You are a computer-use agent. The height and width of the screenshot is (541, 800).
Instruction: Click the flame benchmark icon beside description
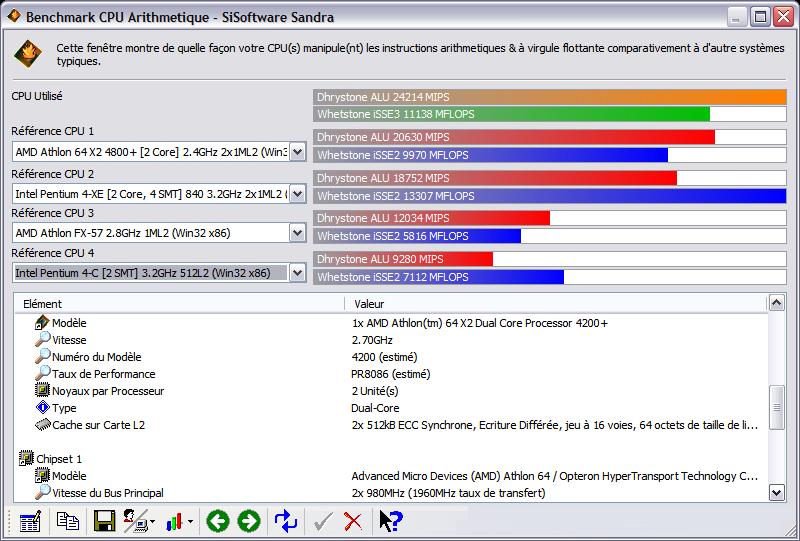point(28,54)
